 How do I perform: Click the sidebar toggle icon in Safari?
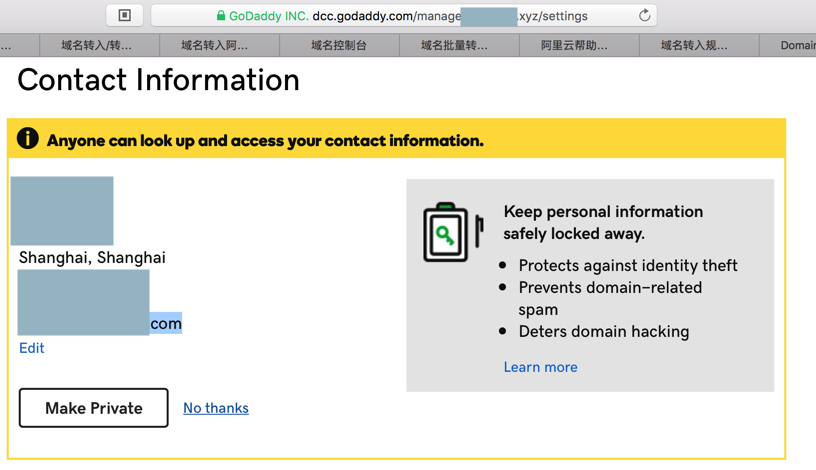[x=125, y=15]
